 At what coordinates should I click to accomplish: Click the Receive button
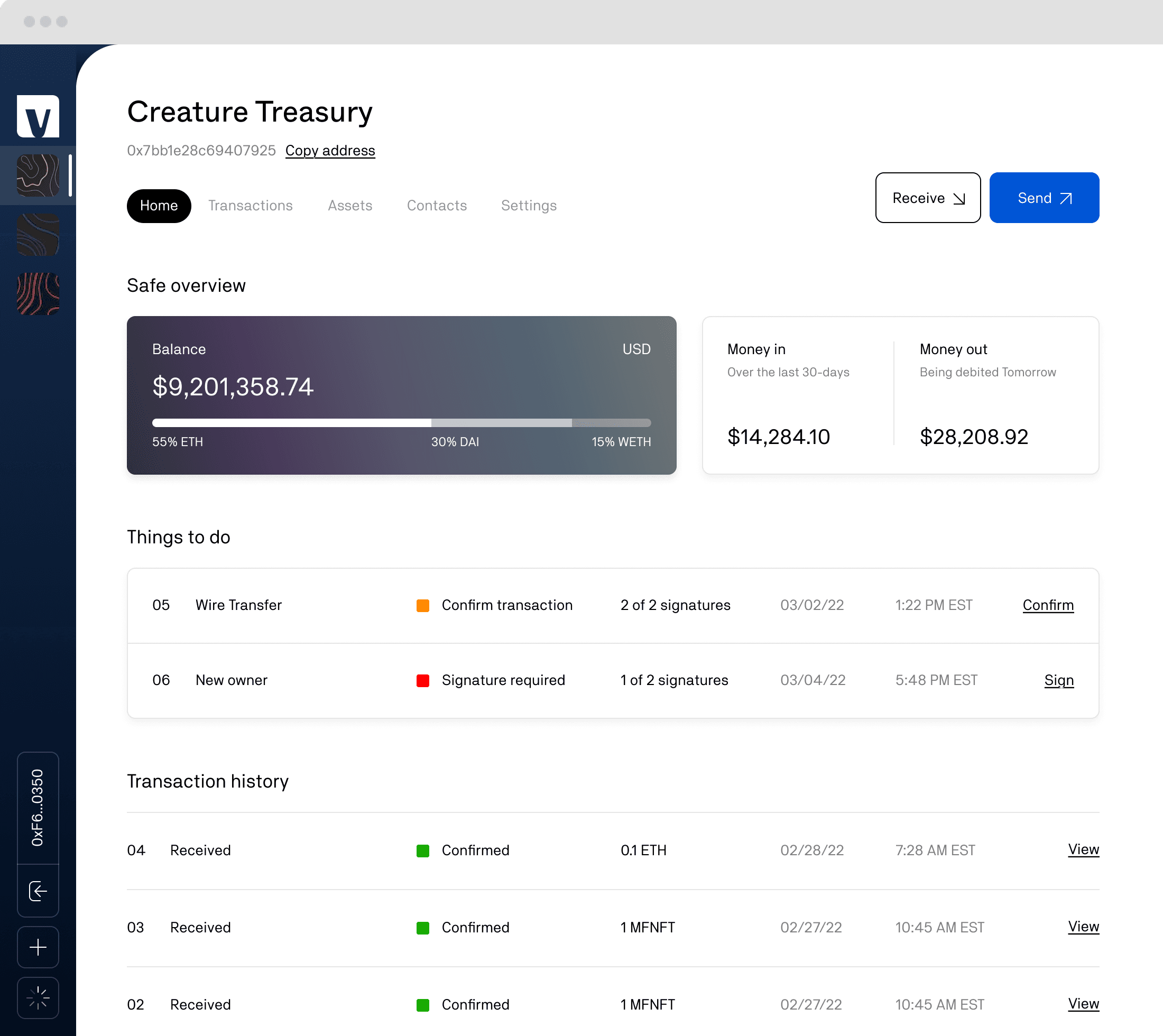point(927,198)
